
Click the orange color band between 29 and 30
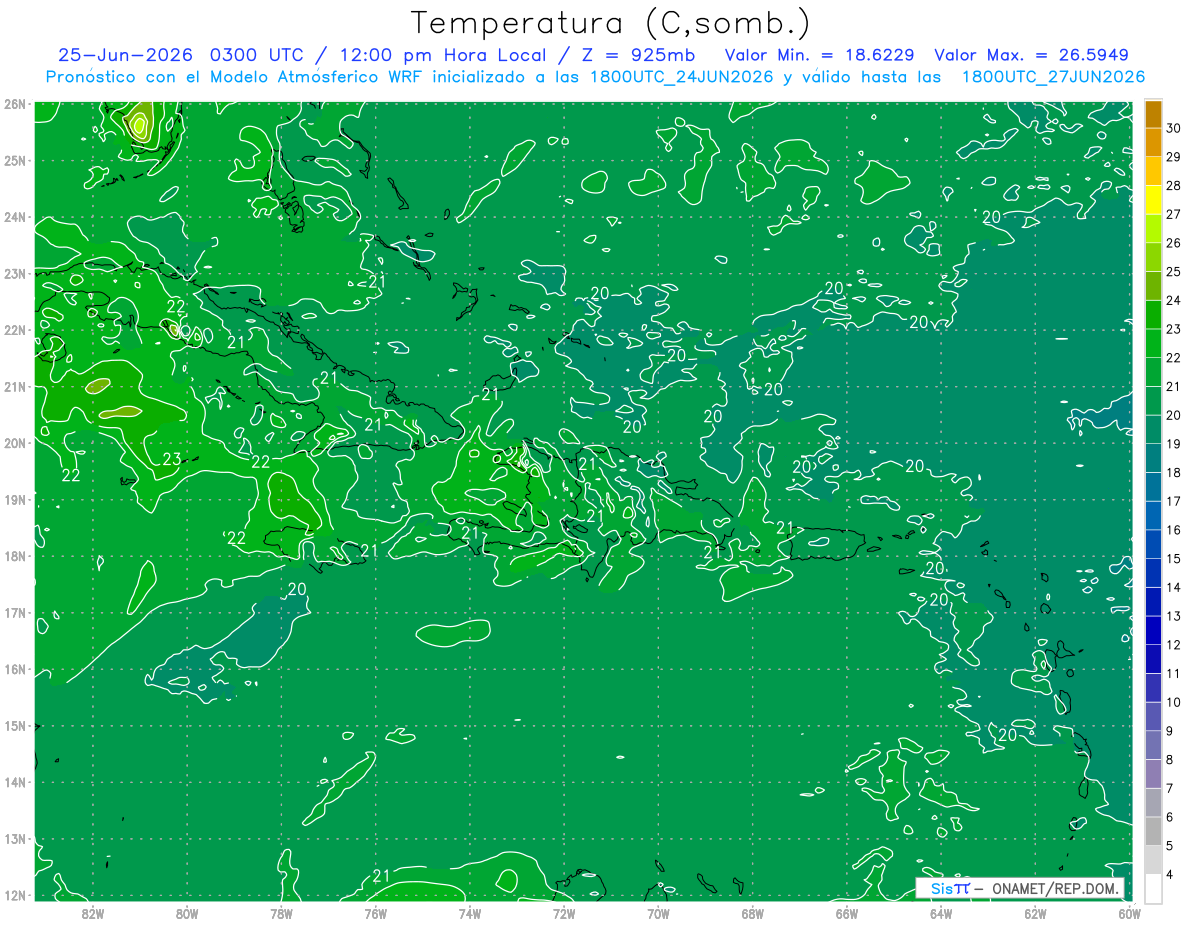click(1153, 142)
